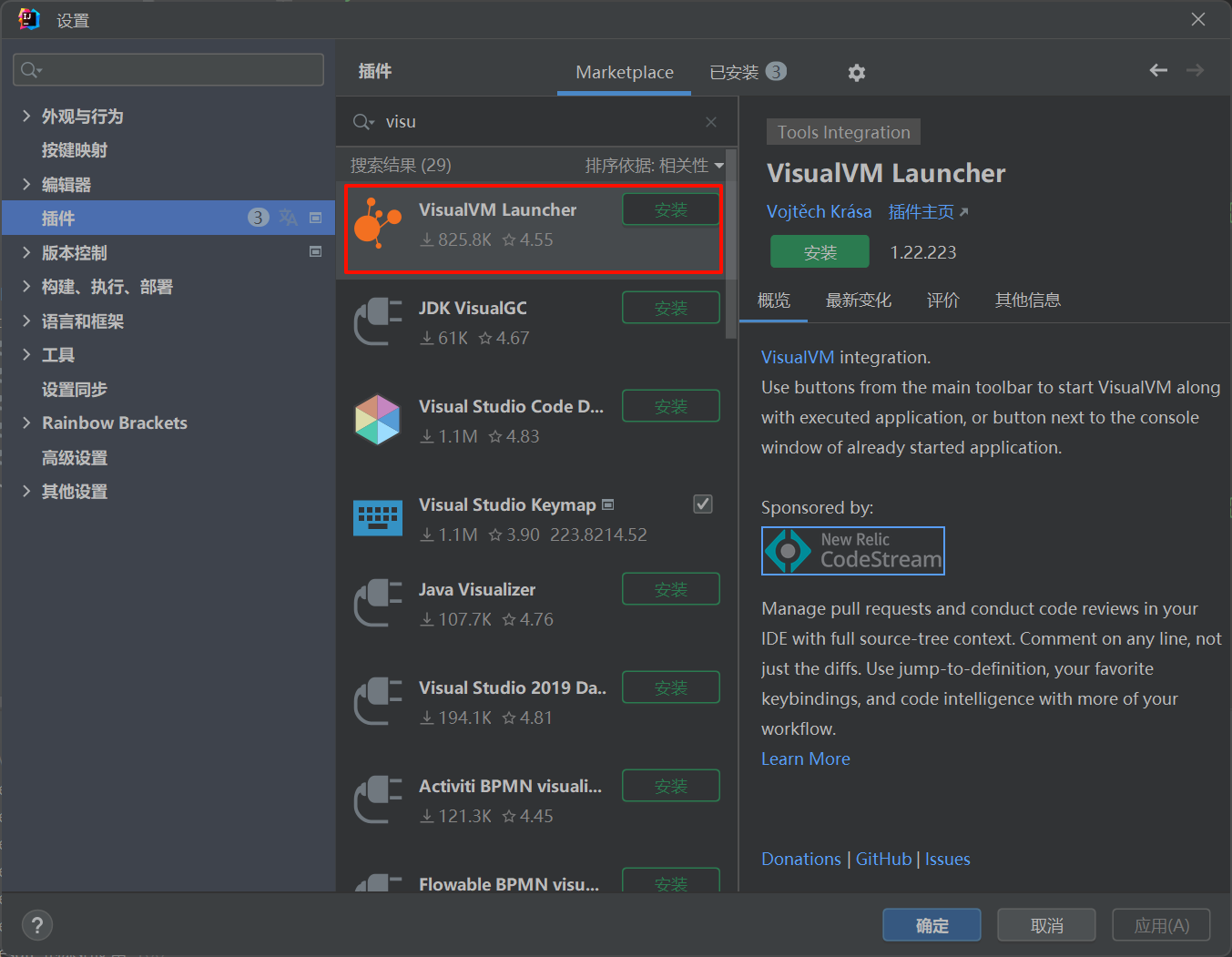This screenshot has height=957, width=1232.
Task: Go forward with the right arrow
Action: click(x=1195, y=70)
